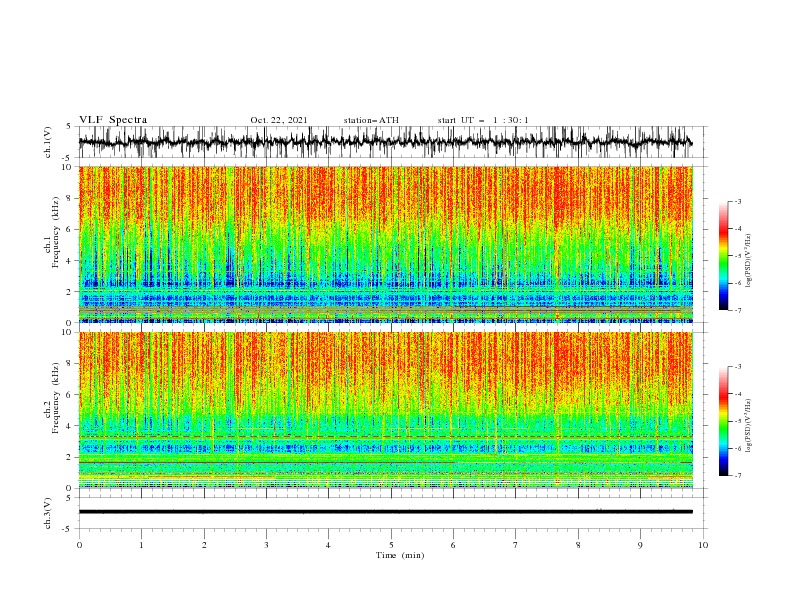Click the "-5" tick on ch.2 color bar

[x=737, y=421]
